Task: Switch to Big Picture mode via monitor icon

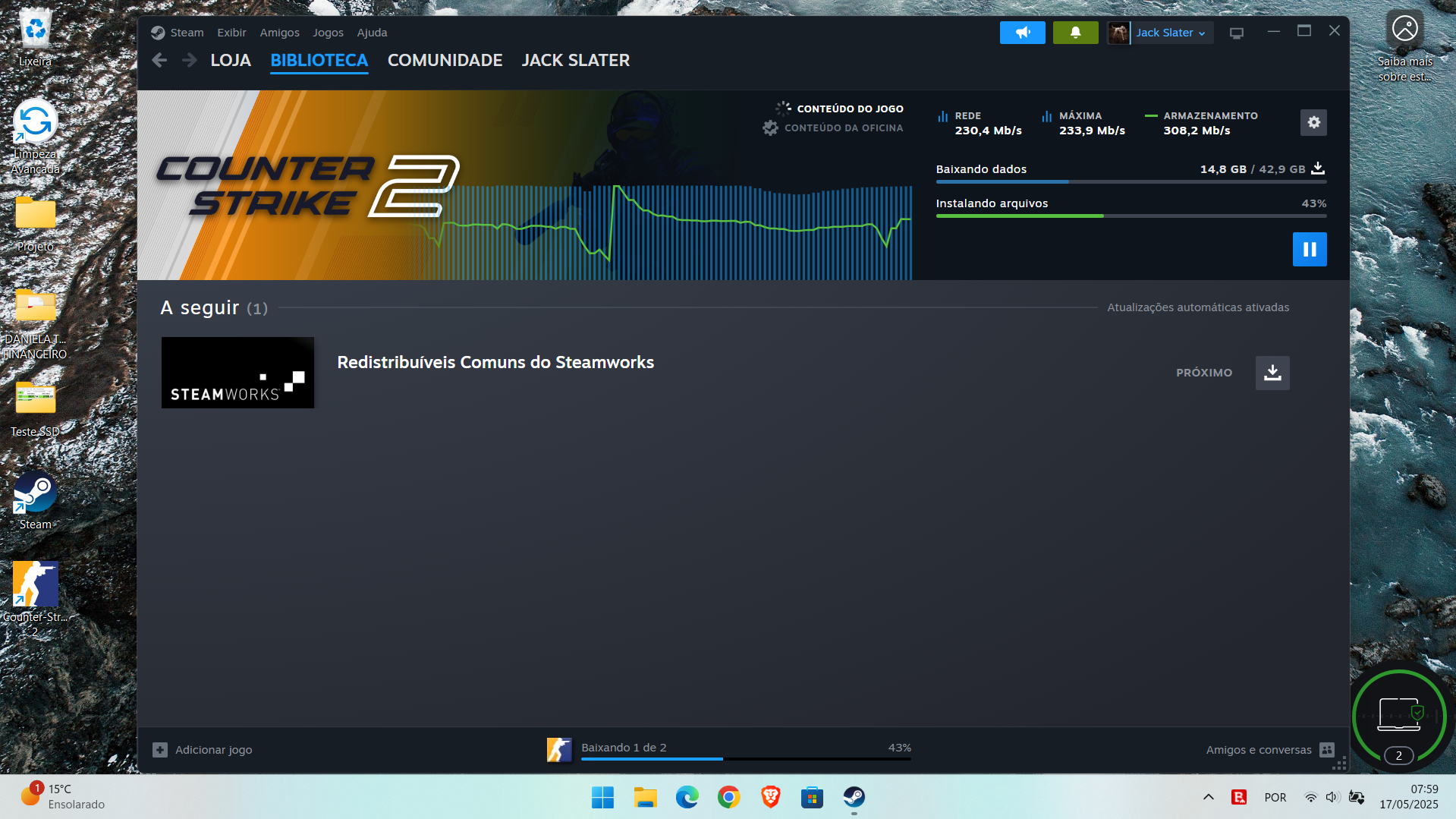Action: [1237, 33]
